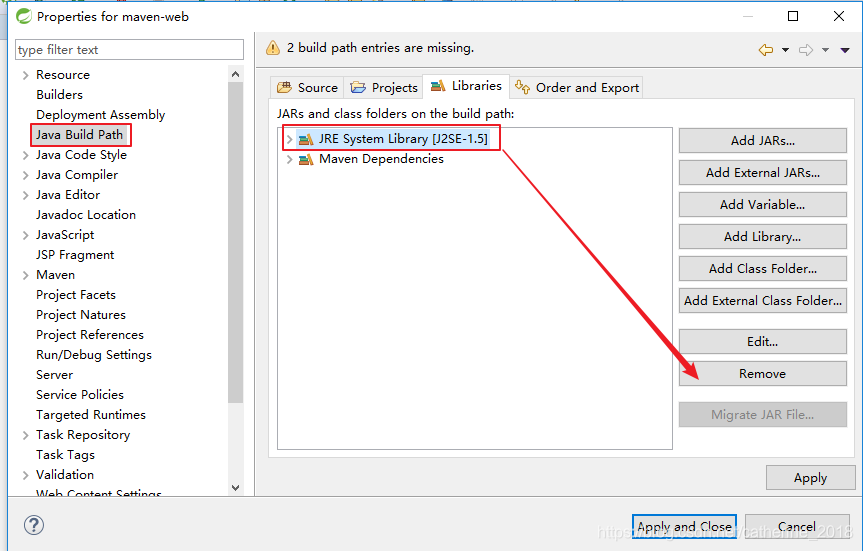The image size is (863, 551).
Task: Select Service Policies in the tree
Action: point(80,395)
